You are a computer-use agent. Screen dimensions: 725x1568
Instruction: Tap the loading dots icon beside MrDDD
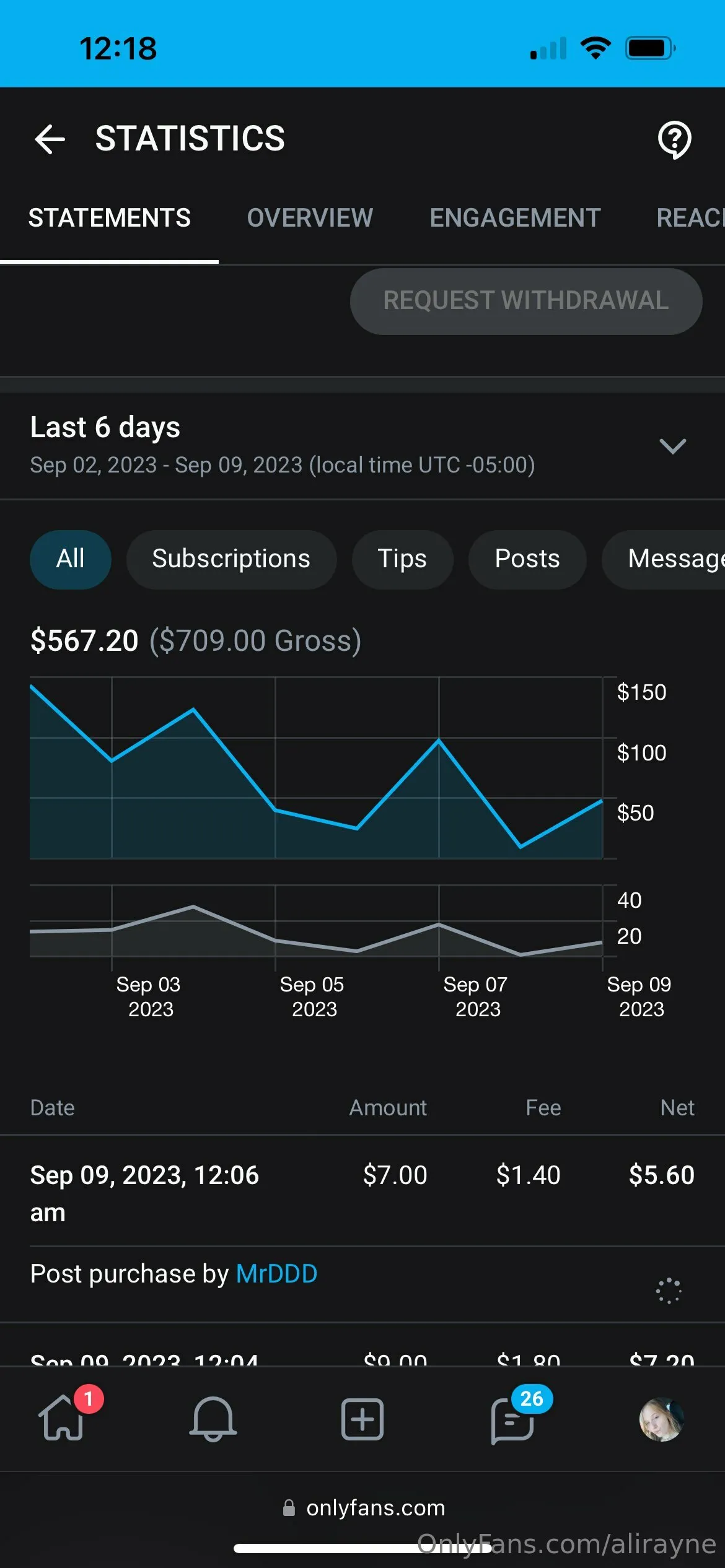(x=668, y=1291)
